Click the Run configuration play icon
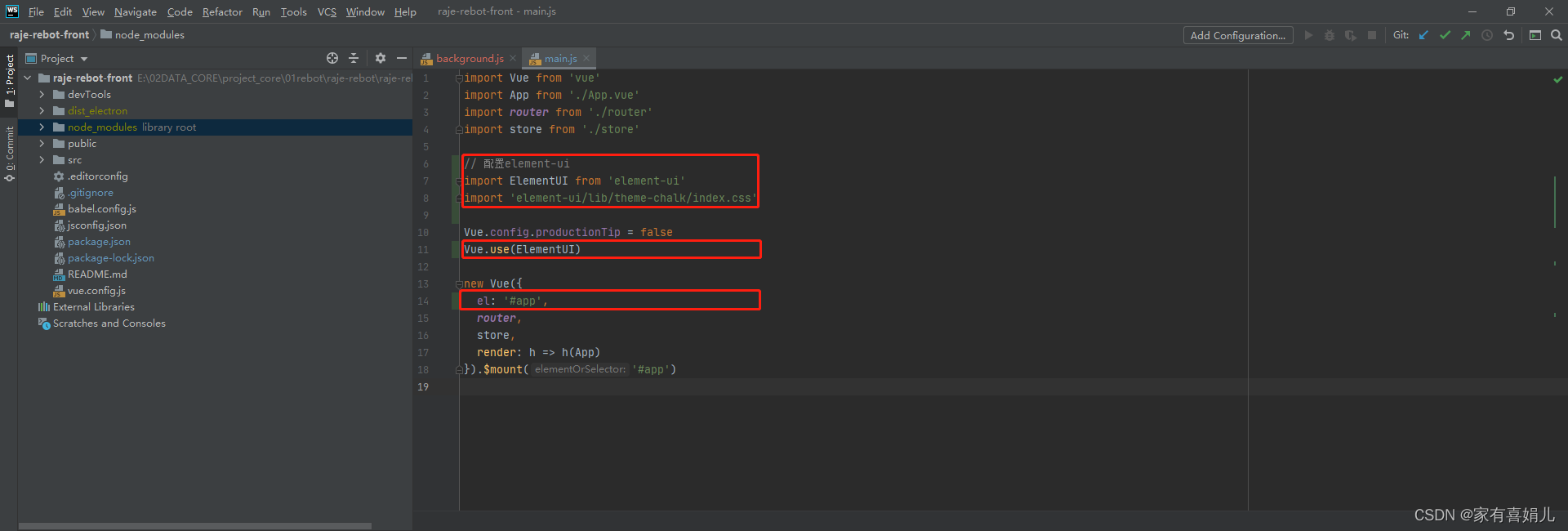The height and width of the screenshot is (531, 1568). click(1308, 35)
